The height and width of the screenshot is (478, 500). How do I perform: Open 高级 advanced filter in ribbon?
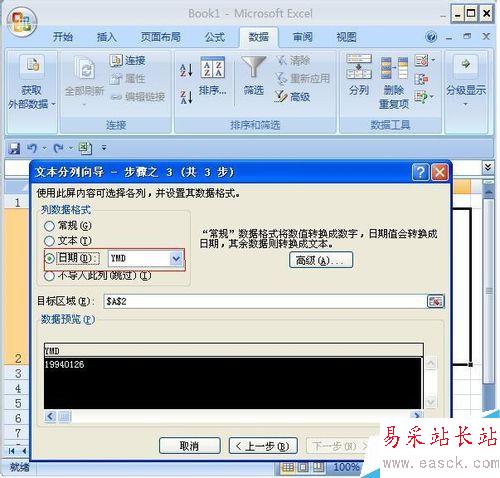tap(293, 97)
